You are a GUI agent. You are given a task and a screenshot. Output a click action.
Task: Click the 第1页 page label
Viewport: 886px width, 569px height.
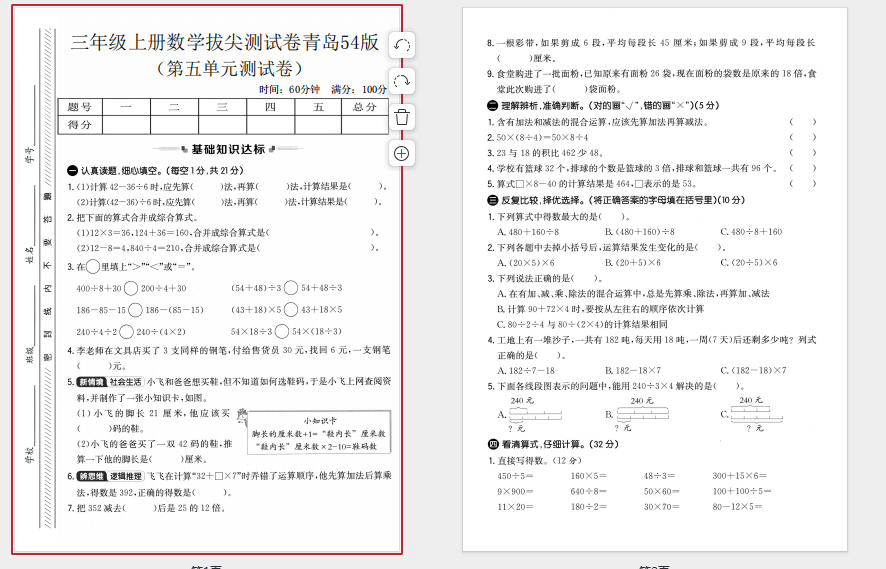pyautogui.click(x=207, y=566)
